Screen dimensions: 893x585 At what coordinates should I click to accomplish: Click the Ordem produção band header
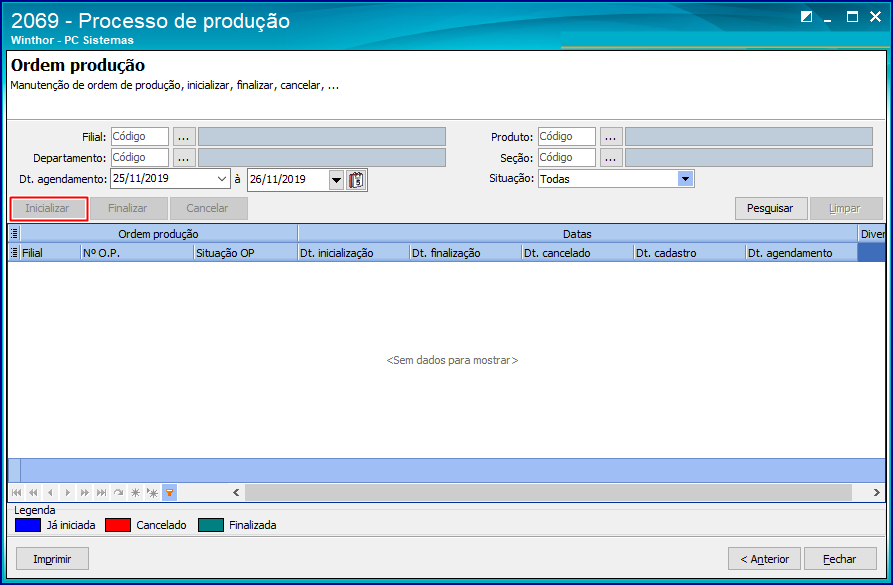[158, 234]
